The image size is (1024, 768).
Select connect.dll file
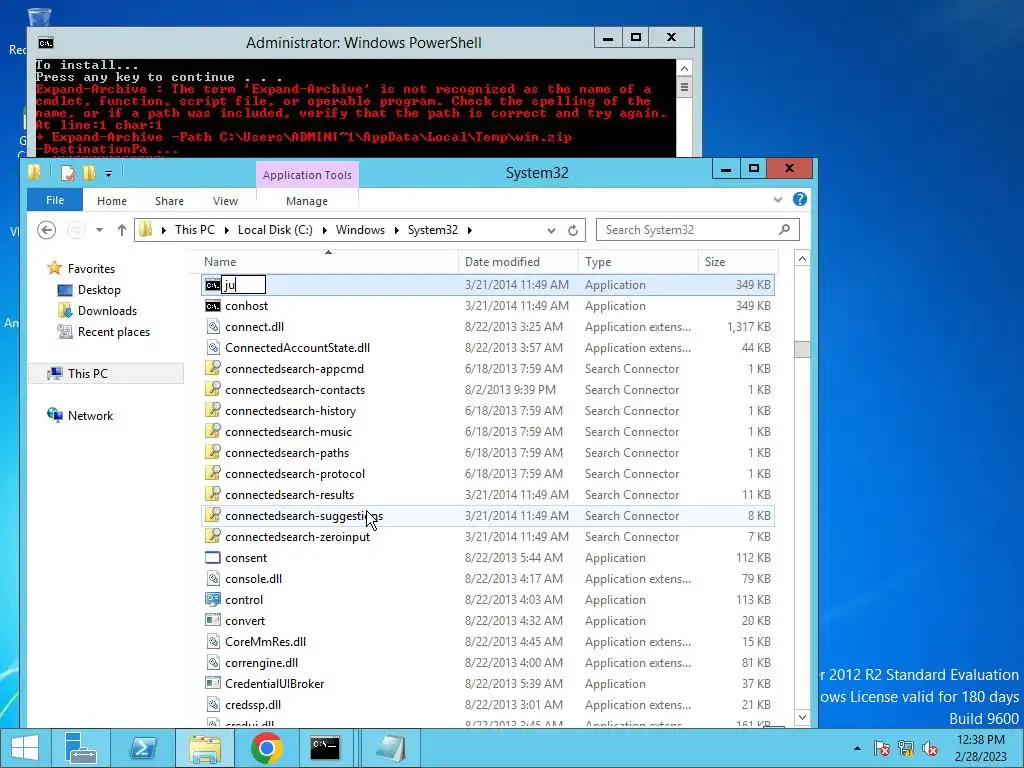(488, 327)
